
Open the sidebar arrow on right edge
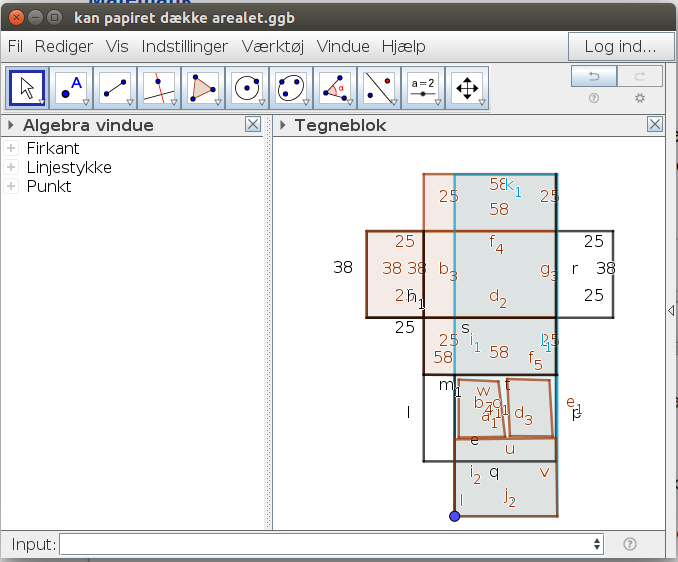point(671,310)
